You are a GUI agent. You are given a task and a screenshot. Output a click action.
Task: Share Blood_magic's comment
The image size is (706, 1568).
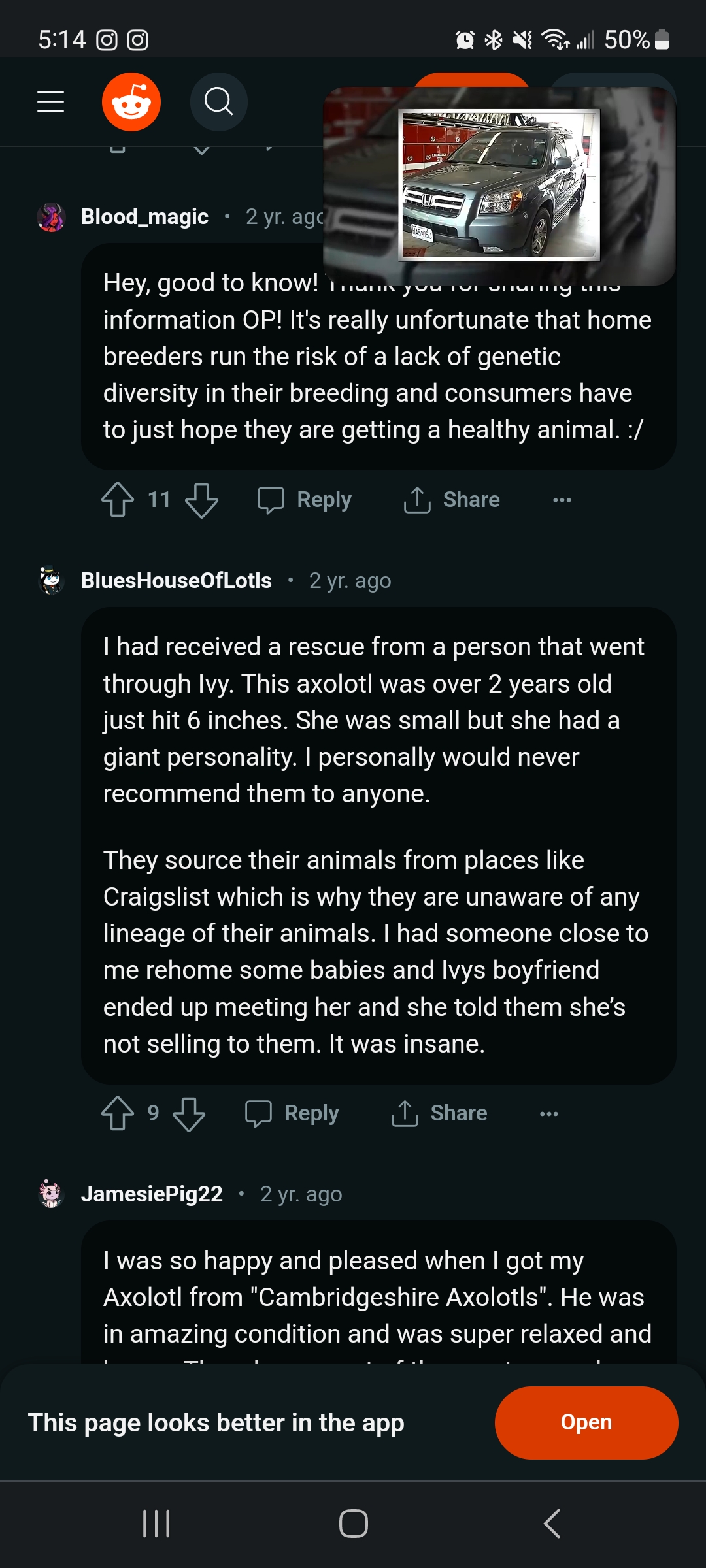[452, 500]
